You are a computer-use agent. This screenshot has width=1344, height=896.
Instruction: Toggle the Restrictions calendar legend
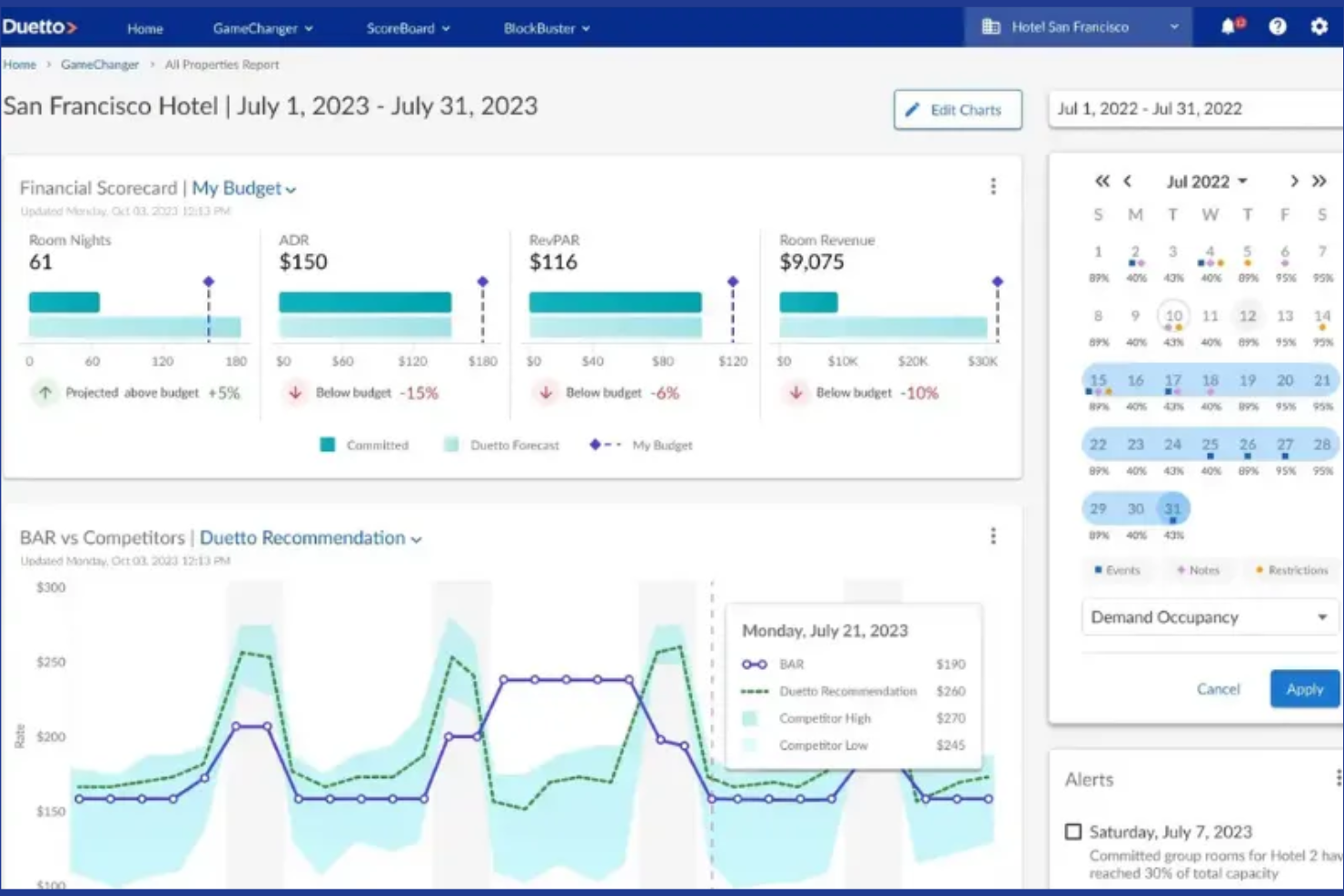(x=1292, y=570)
